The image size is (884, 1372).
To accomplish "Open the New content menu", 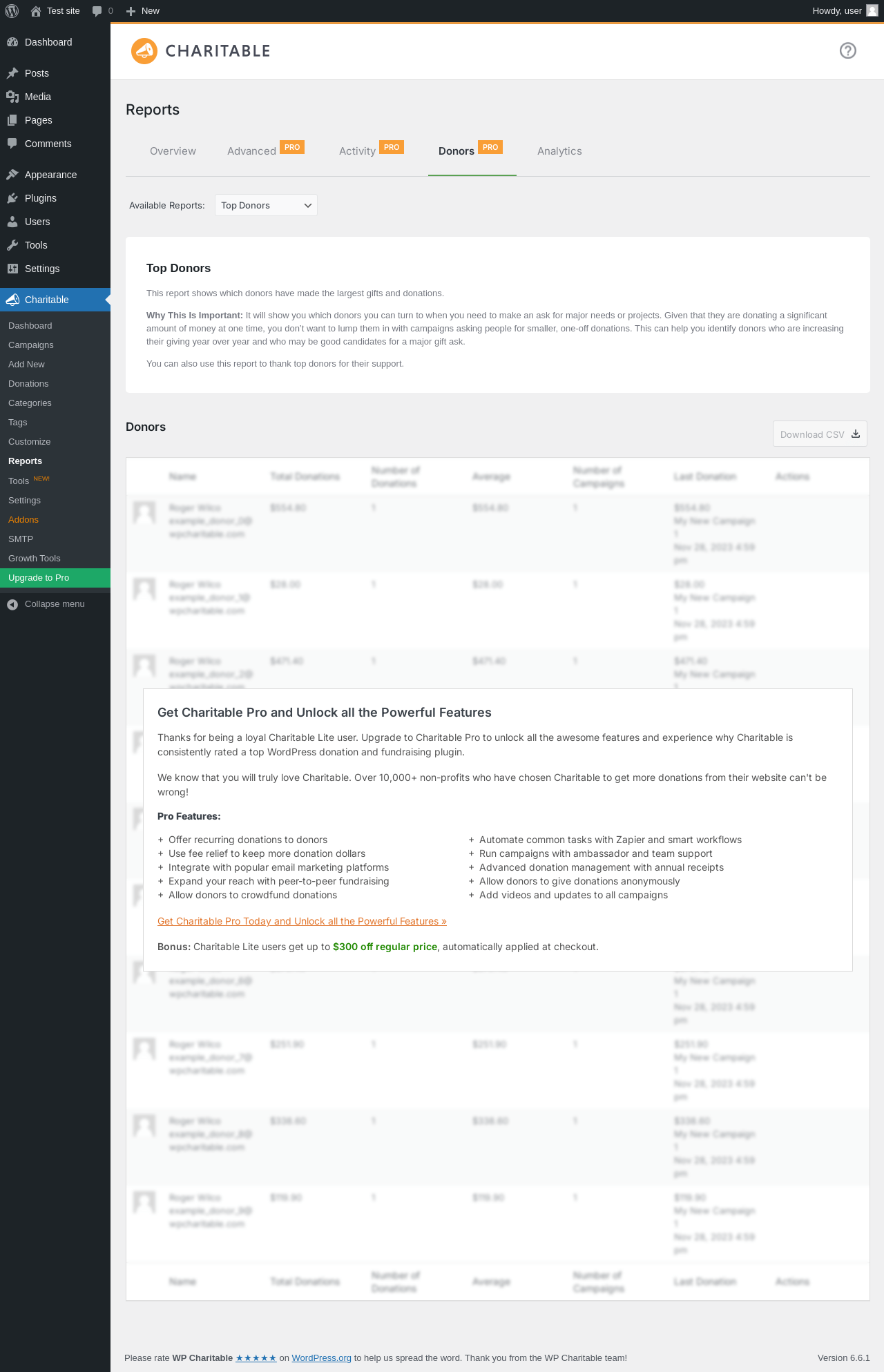I will (x=143, y=11).
